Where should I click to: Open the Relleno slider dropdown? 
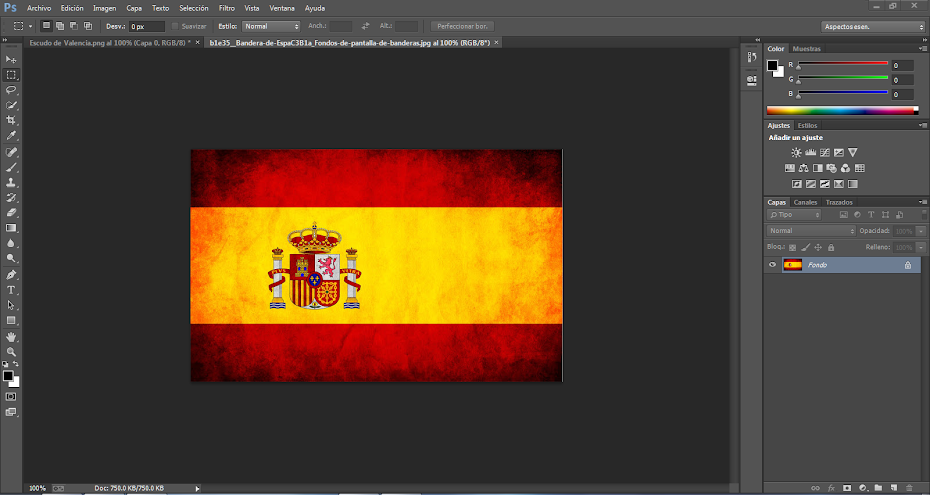coord(921,247)
